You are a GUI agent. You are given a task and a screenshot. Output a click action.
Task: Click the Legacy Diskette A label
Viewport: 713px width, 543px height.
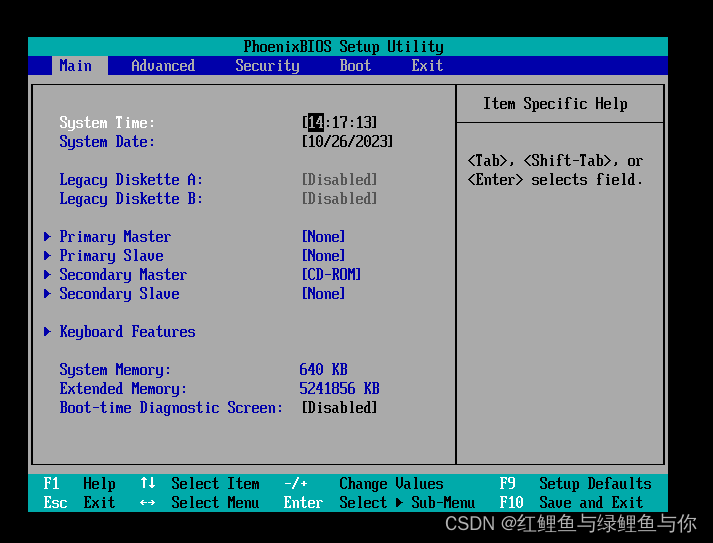[x=131, y=180]
